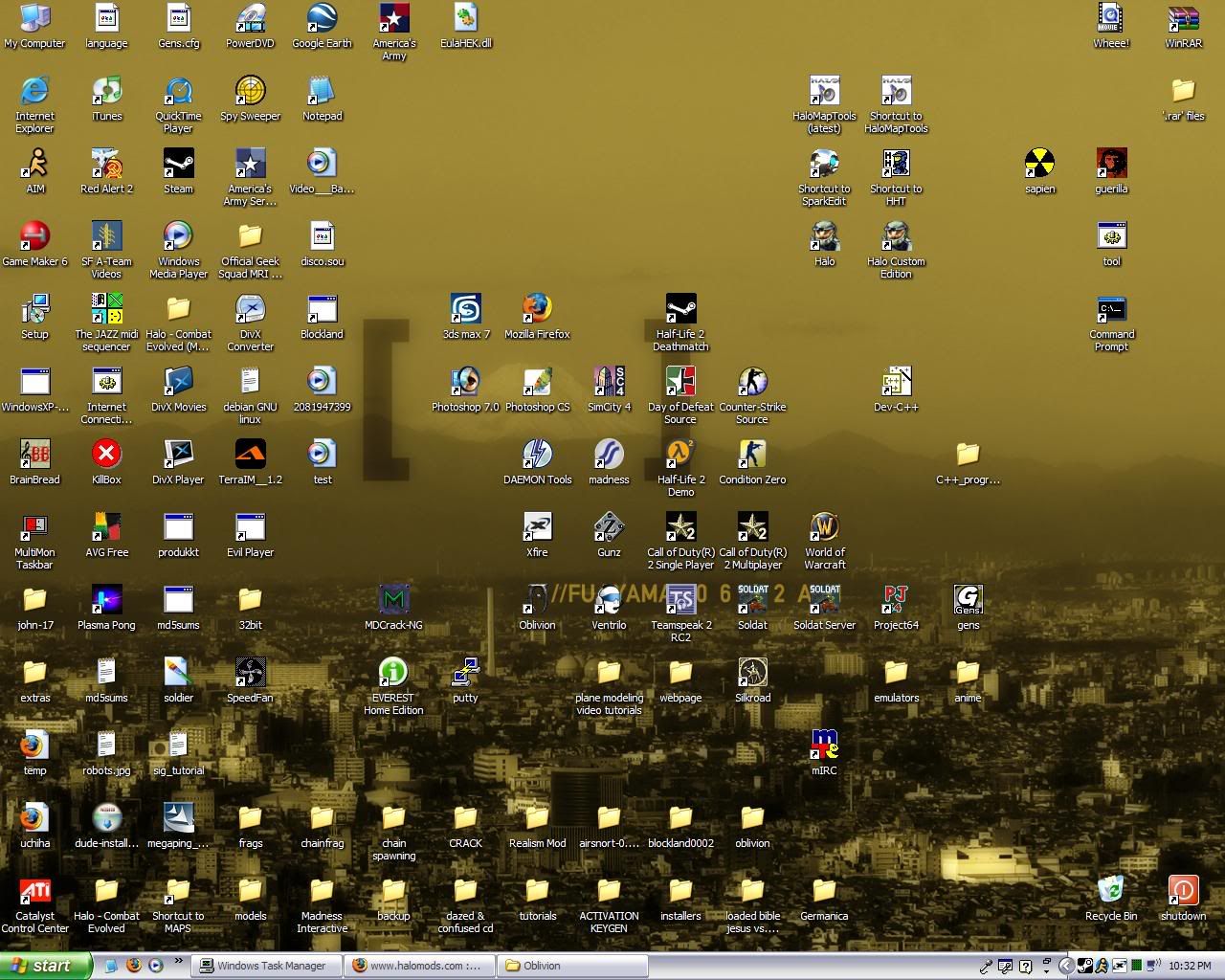This screenshot has width=1225, height=980.
Task: Click Firefox icon in Quick Launch bar
Action: pyautogui.click(x=133, y=966)
